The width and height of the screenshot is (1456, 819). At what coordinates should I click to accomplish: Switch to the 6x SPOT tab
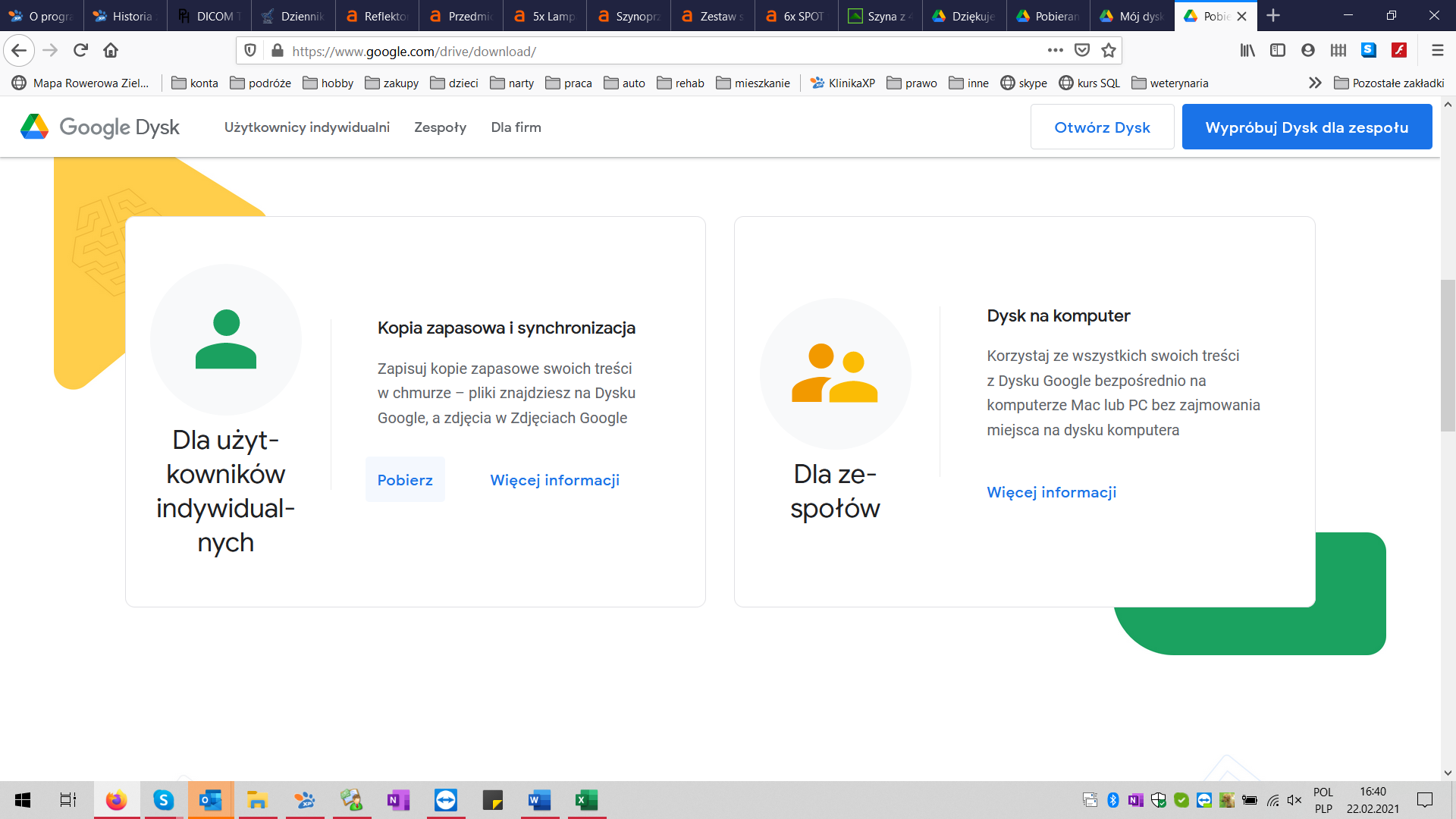(796, 16)
